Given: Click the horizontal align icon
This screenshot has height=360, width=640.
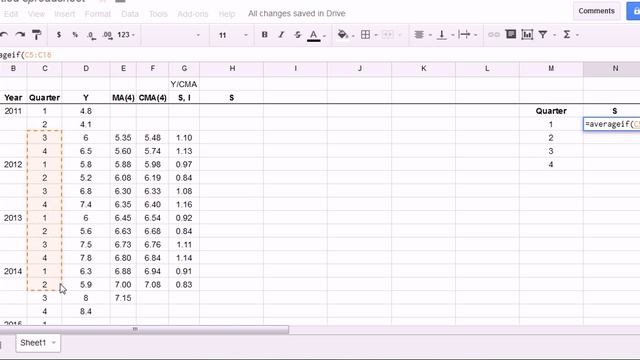Looking at the screenshot, I should point(419,35).
